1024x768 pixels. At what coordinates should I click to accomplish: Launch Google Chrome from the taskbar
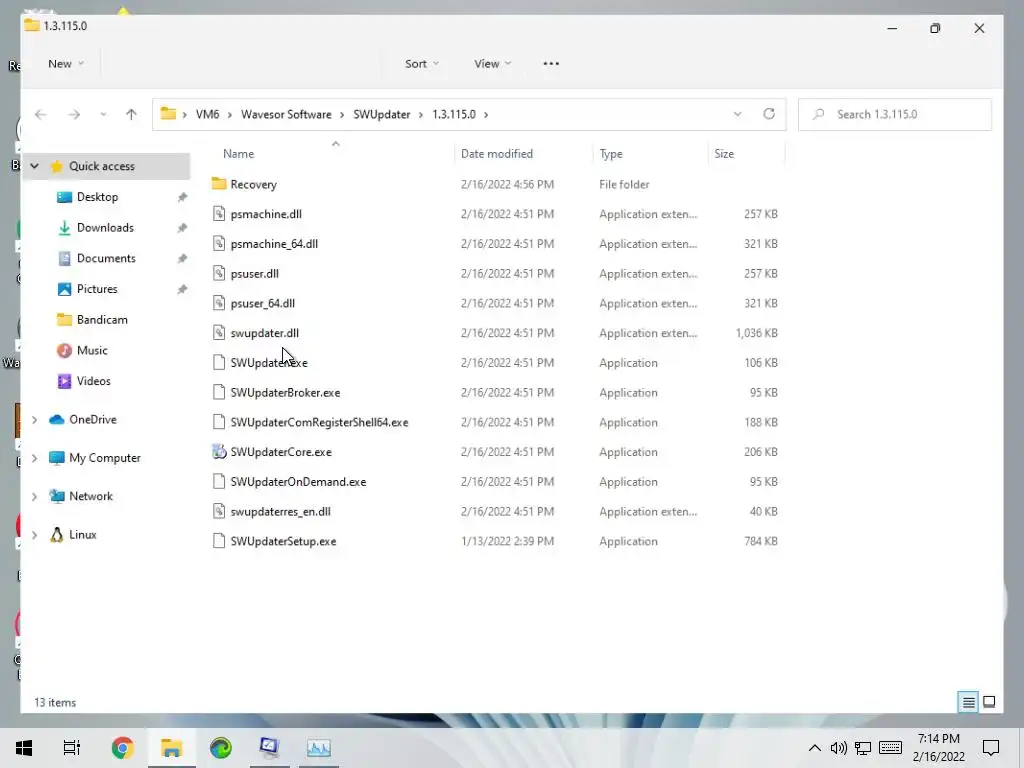(x=123, y=748)
